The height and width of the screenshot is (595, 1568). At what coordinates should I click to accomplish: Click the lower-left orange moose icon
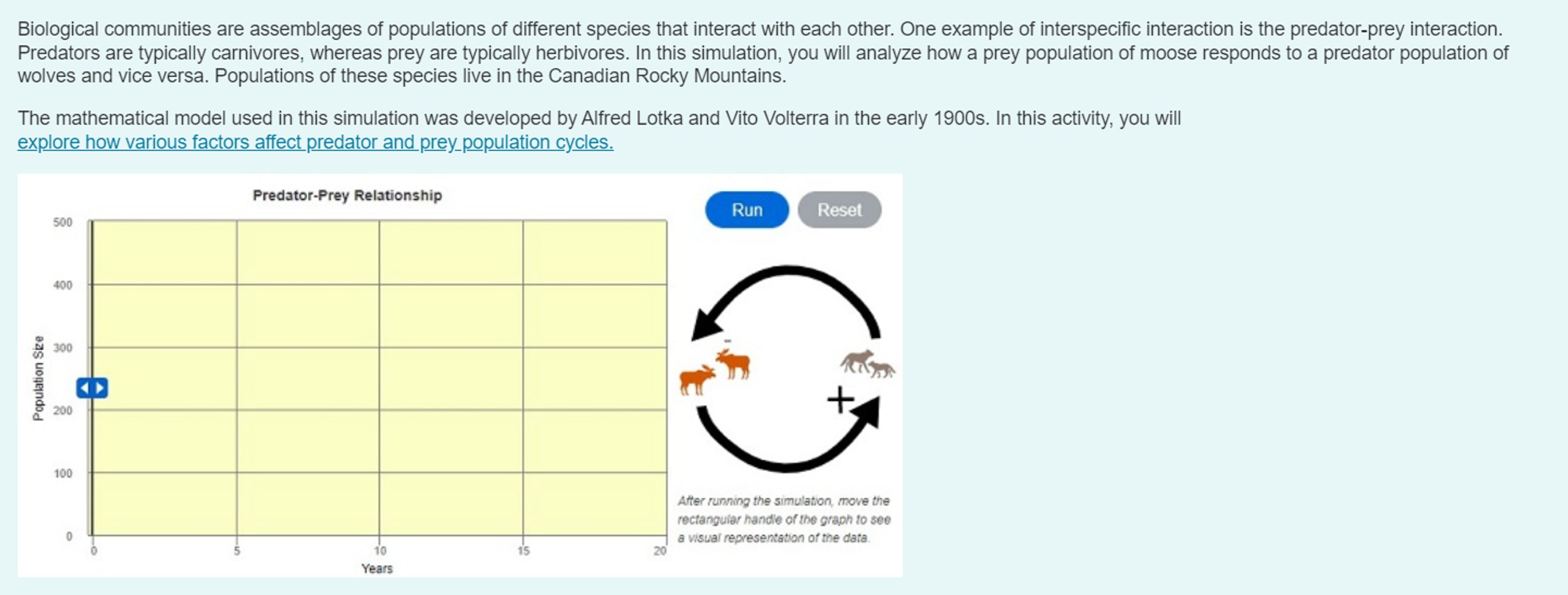(696, 380)
